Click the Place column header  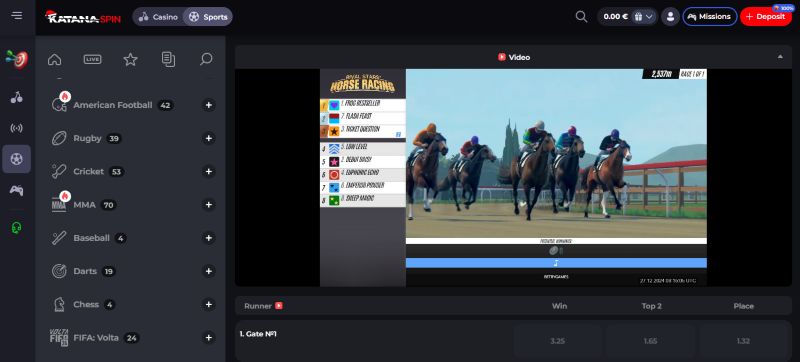(x=743, y=306)
